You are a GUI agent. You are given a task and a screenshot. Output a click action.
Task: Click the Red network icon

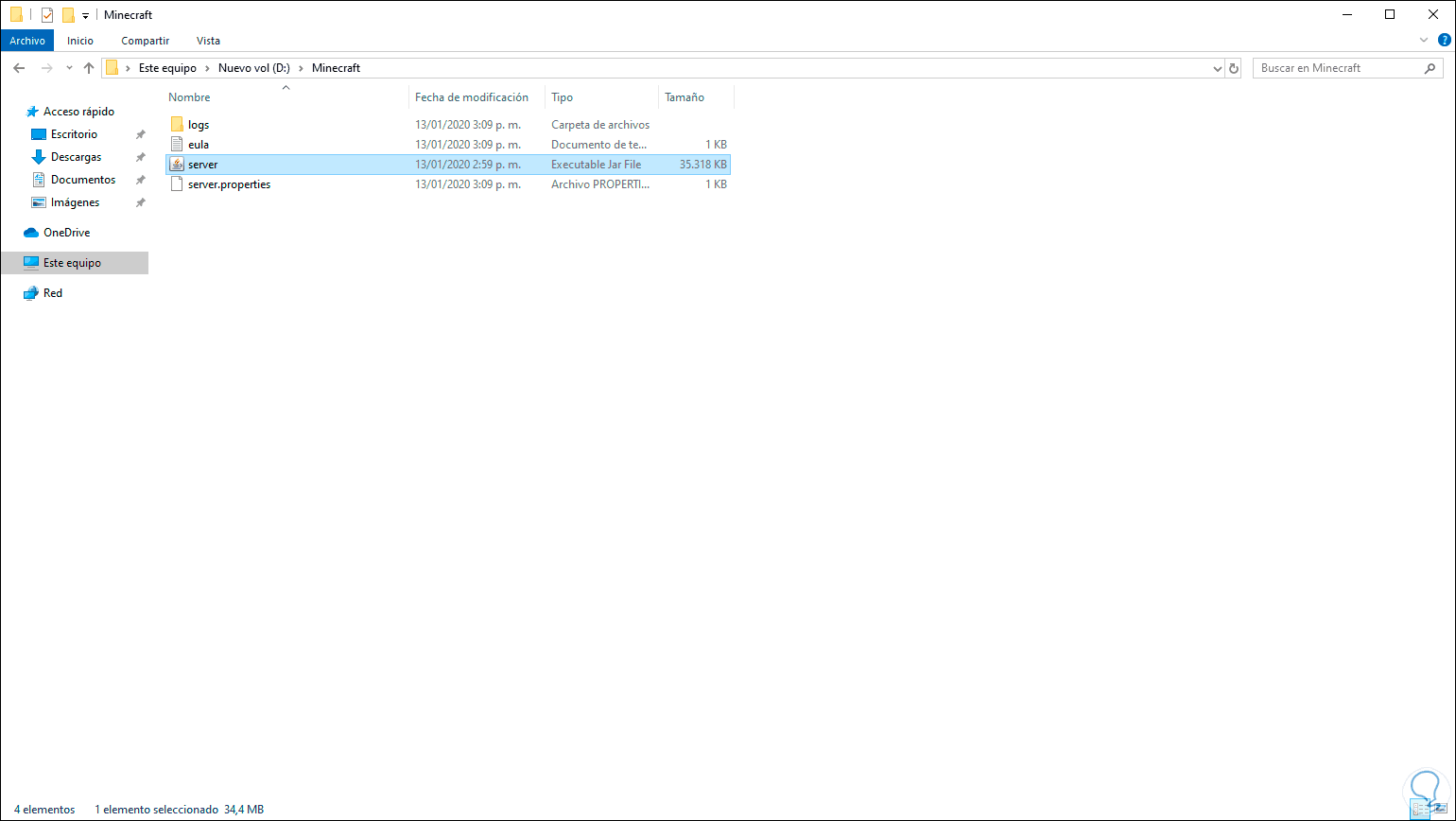point(31,293)
